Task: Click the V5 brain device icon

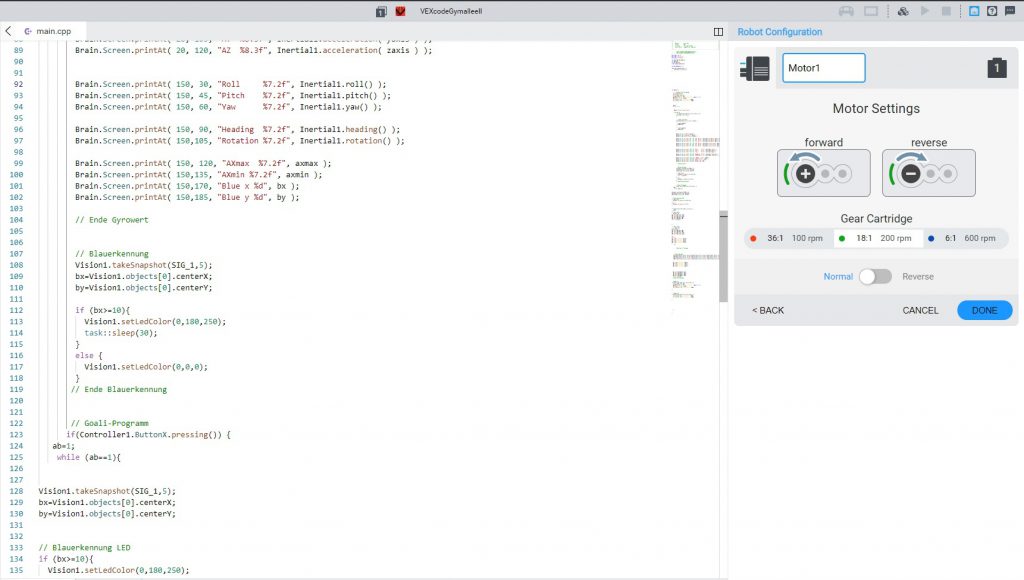Action: click(x=755, y=68)
